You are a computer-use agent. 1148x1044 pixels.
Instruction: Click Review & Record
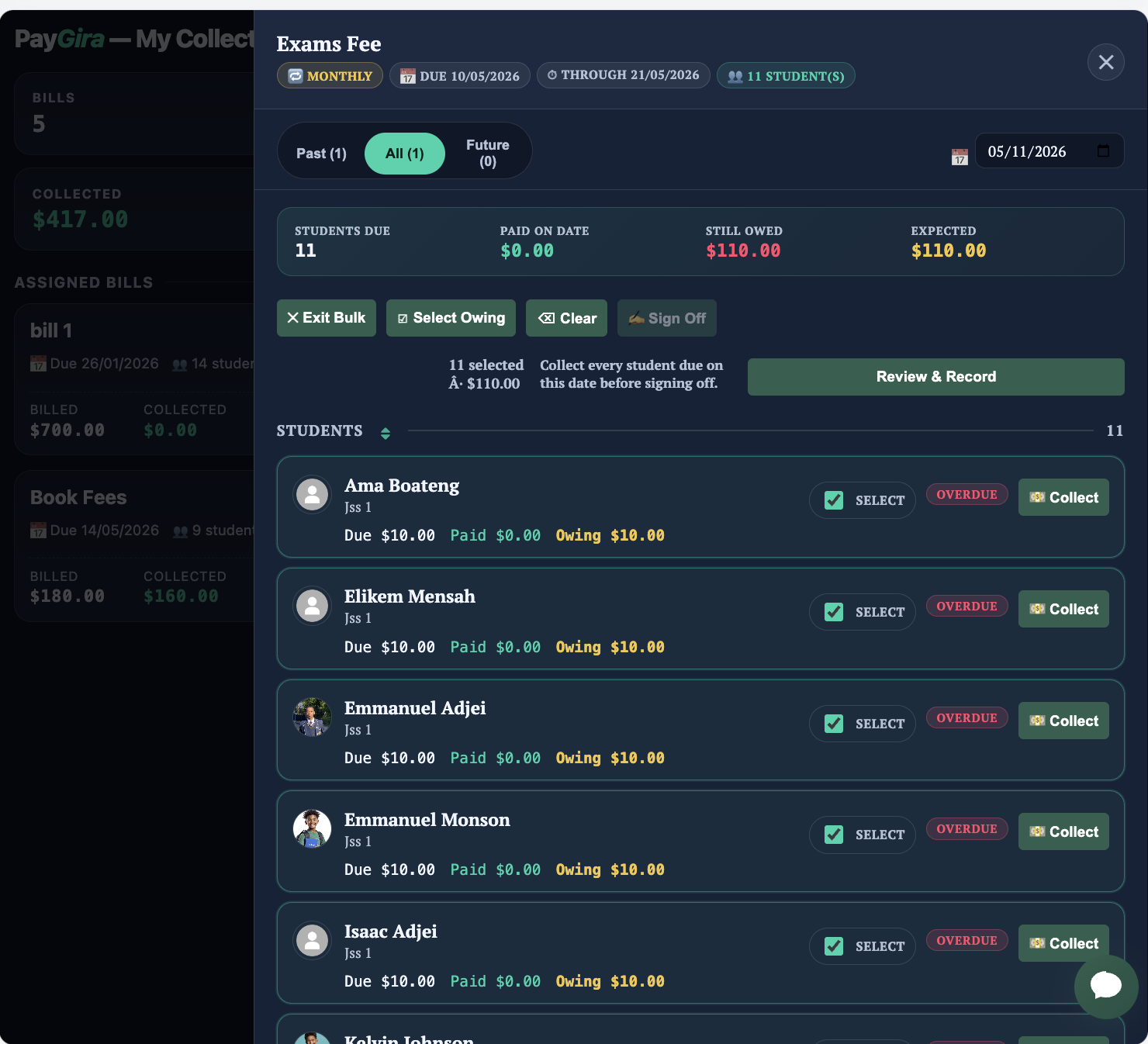coord(935,377)
